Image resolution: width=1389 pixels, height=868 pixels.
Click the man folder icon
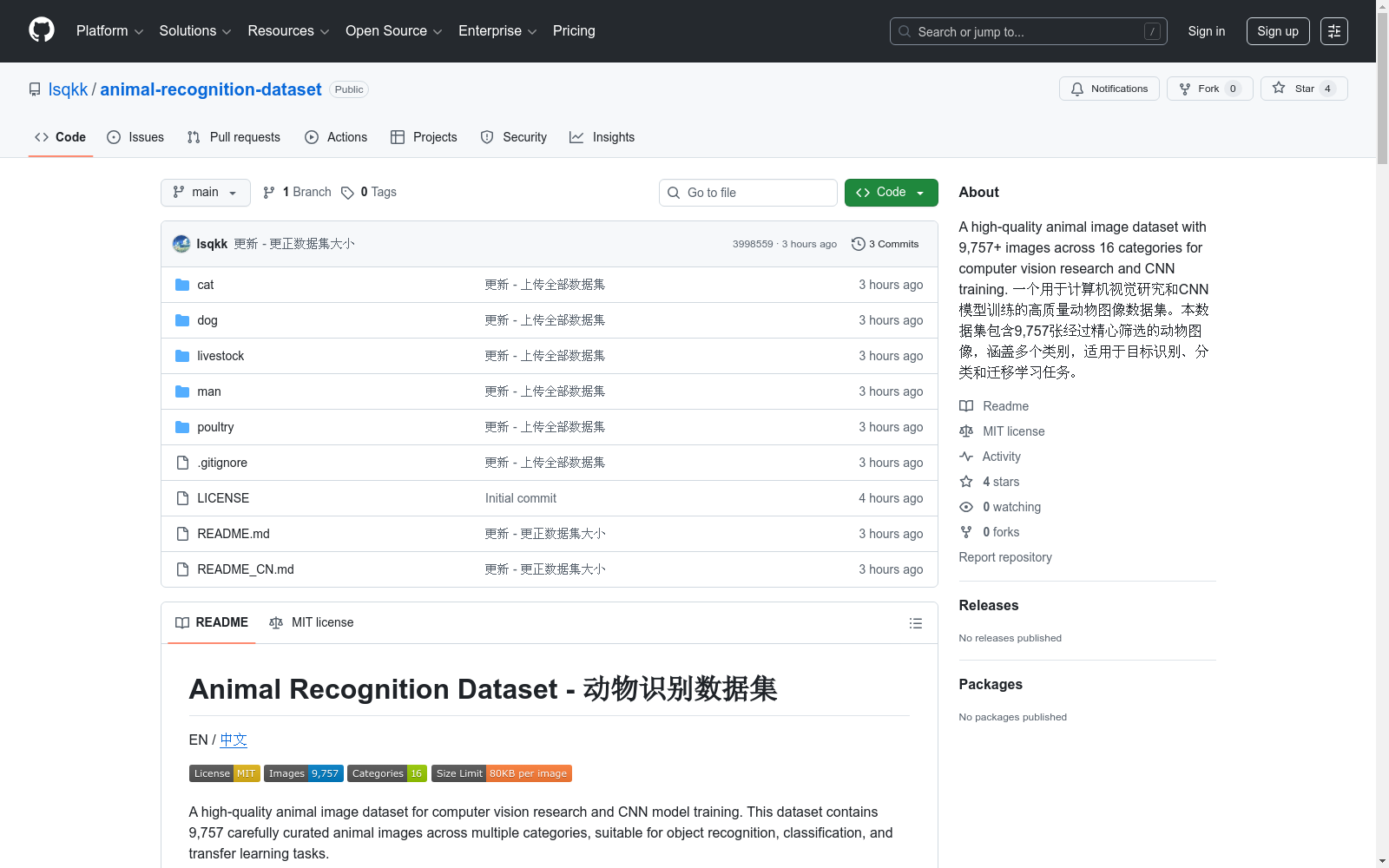pos(182,391)
